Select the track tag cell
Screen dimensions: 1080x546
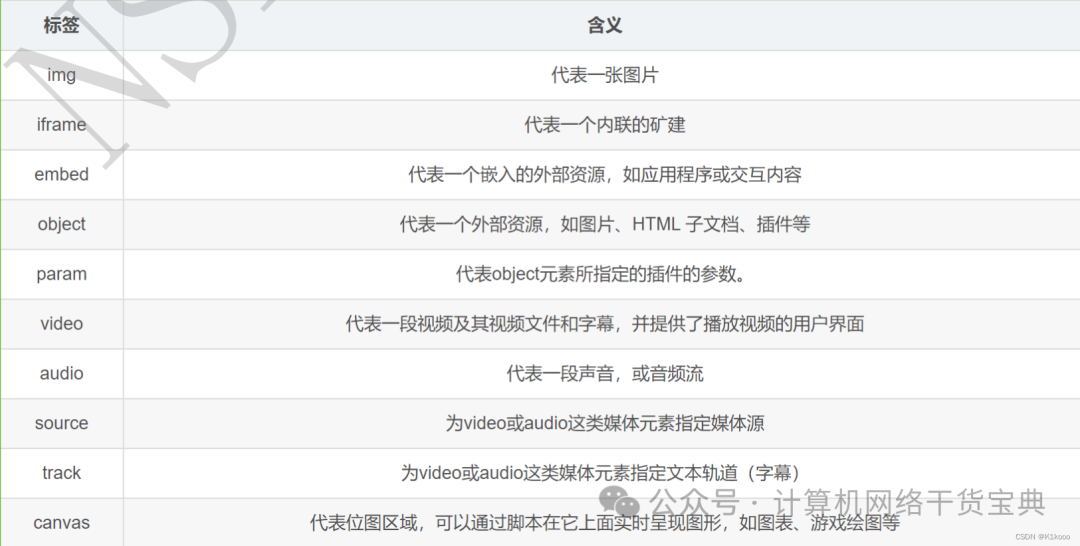tap(61, 472)
